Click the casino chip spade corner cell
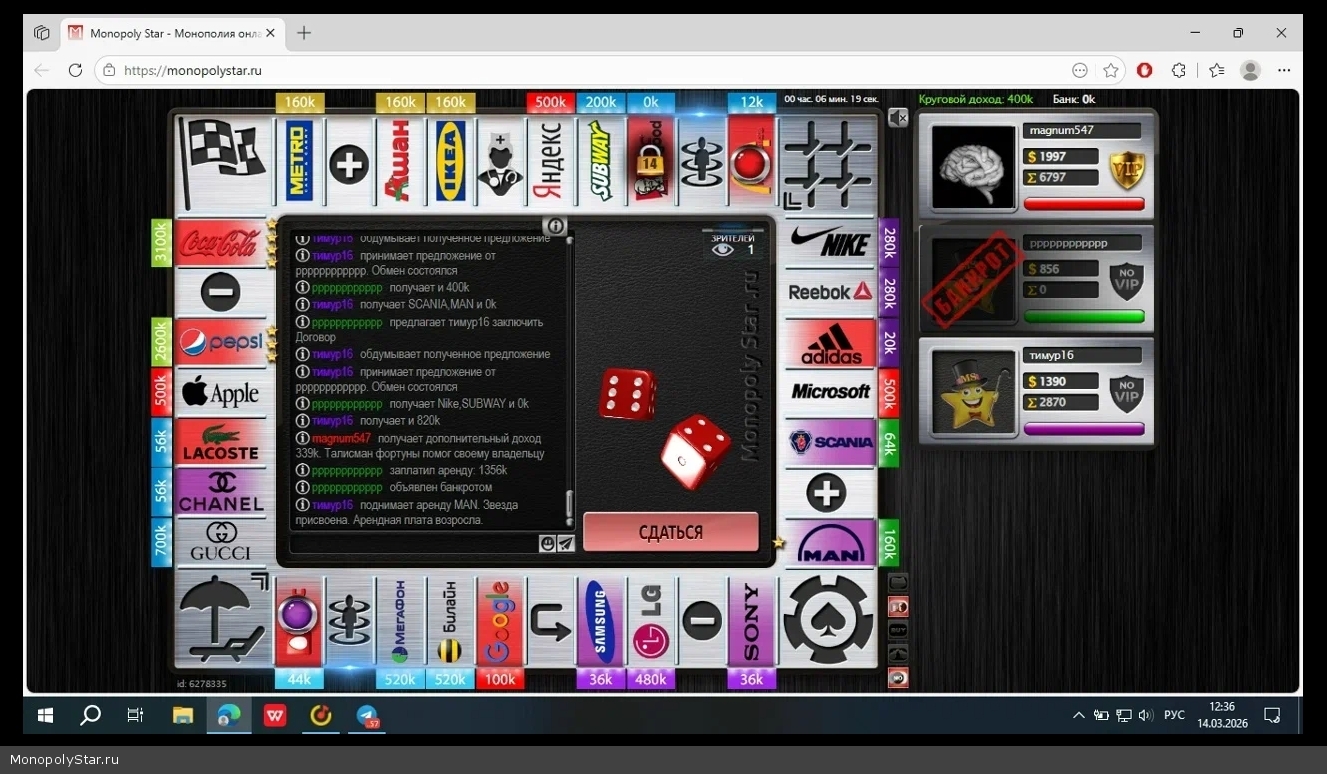The image size is (1327, 774). point(828,620)
